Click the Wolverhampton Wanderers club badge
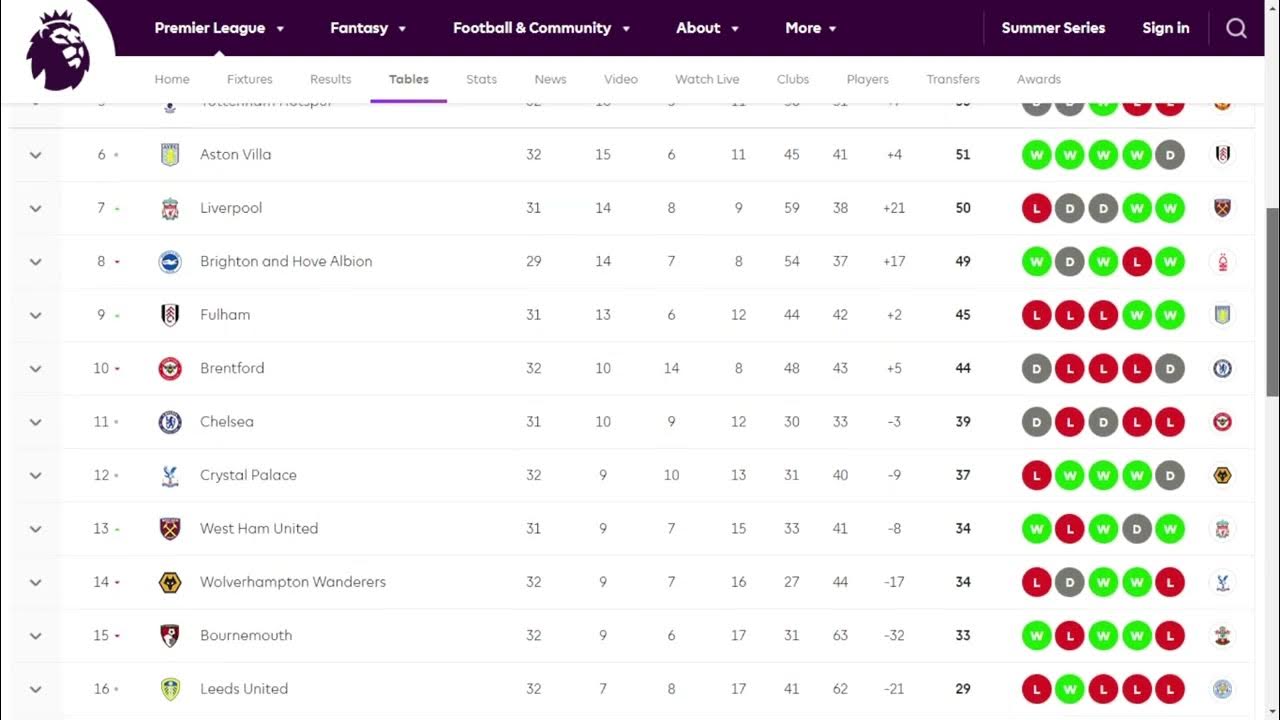This screenshot has height=720, width=1280. pyautogui.click(x=170, y=582)
